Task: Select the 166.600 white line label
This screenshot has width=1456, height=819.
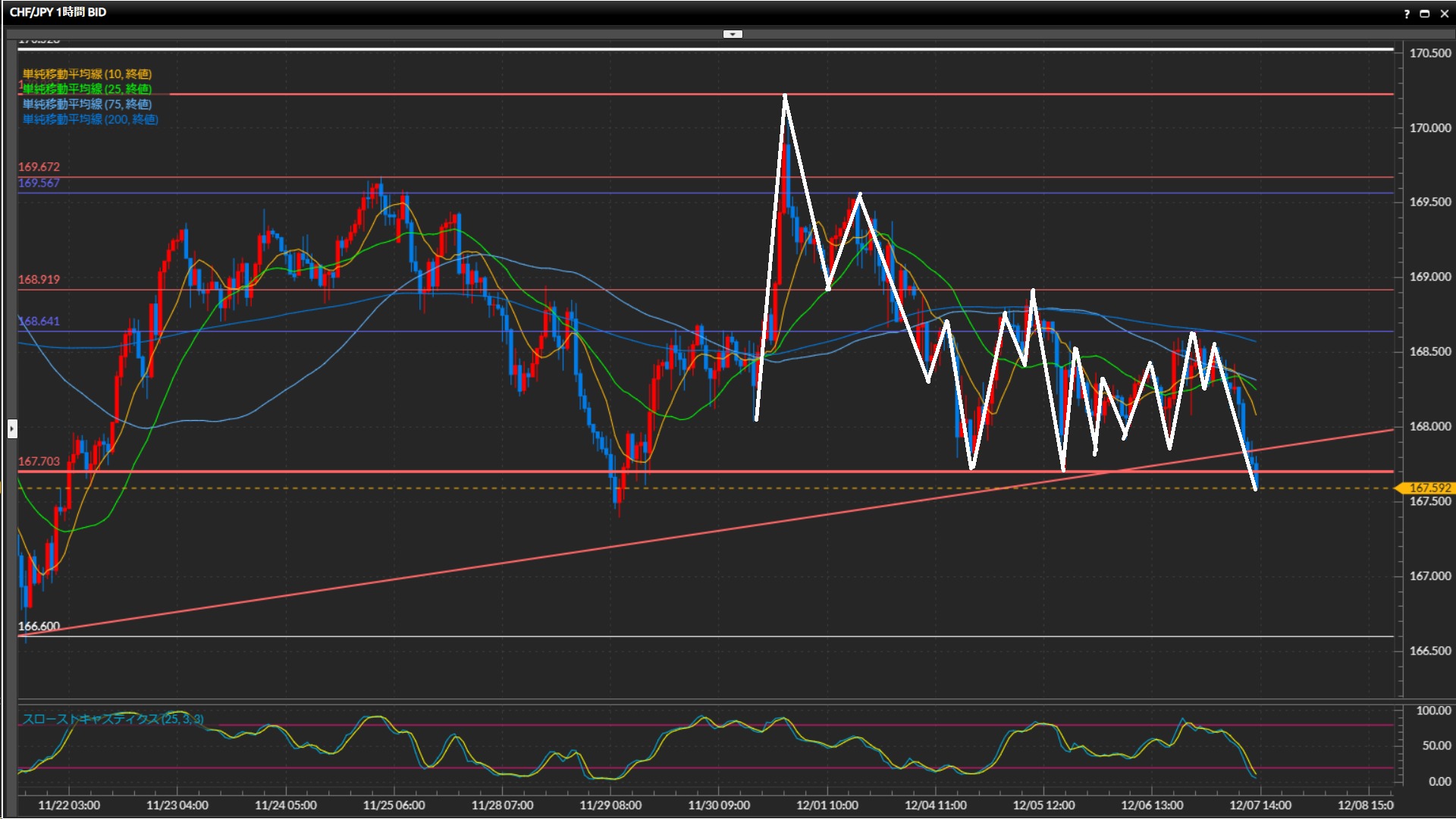Action: pos(39,626)
